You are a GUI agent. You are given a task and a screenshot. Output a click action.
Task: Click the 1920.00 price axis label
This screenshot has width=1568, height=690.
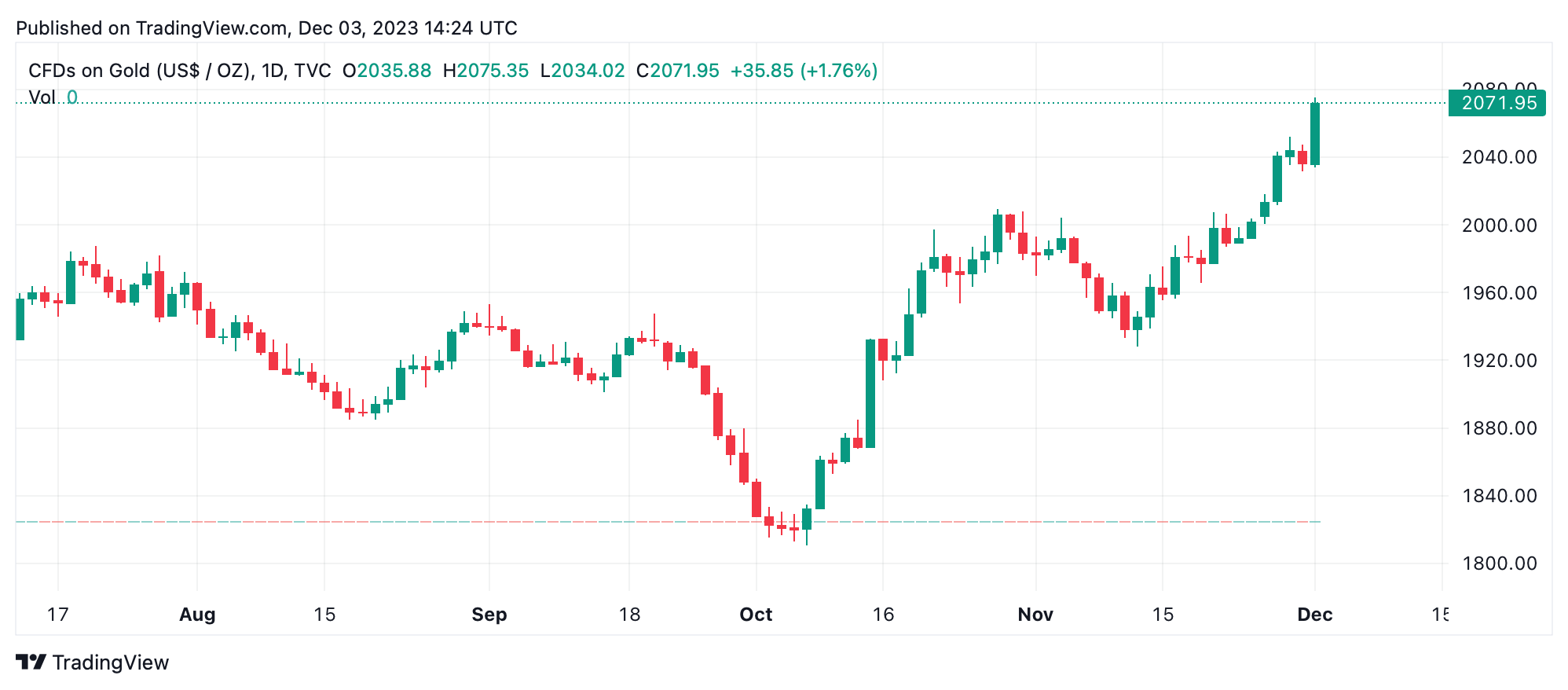[1499, 361]
